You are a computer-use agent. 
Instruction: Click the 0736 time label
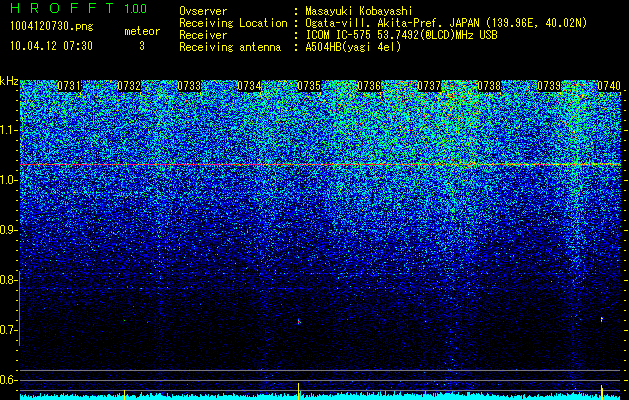369,86
